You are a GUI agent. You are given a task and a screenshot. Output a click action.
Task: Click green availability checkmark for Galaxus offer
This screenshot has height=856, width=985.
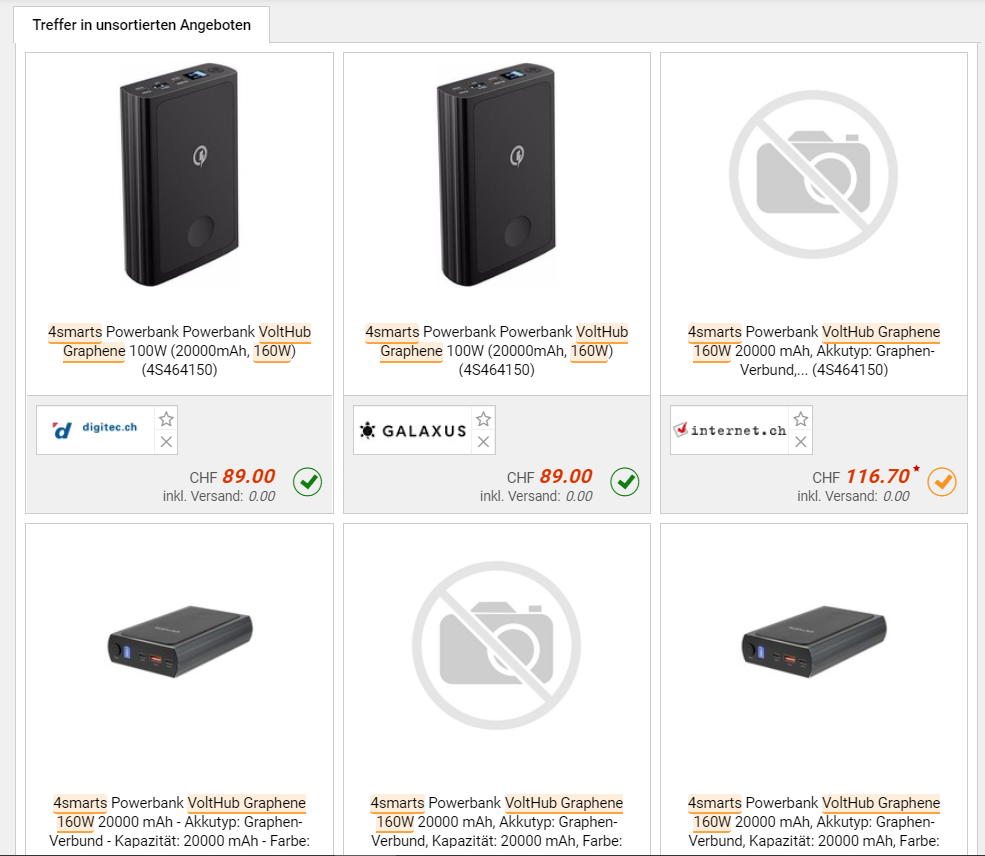pyautogui.click(x=625, y=482)
